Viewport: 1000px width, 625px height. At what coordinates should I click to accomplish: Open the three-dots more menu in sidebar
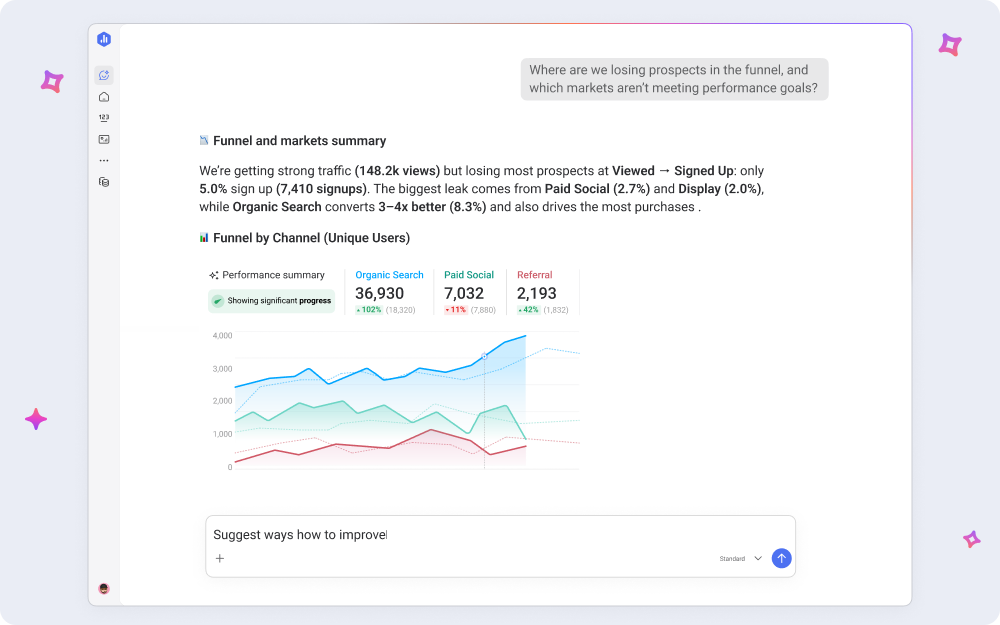pyautogui.click(x=104, y=161)
